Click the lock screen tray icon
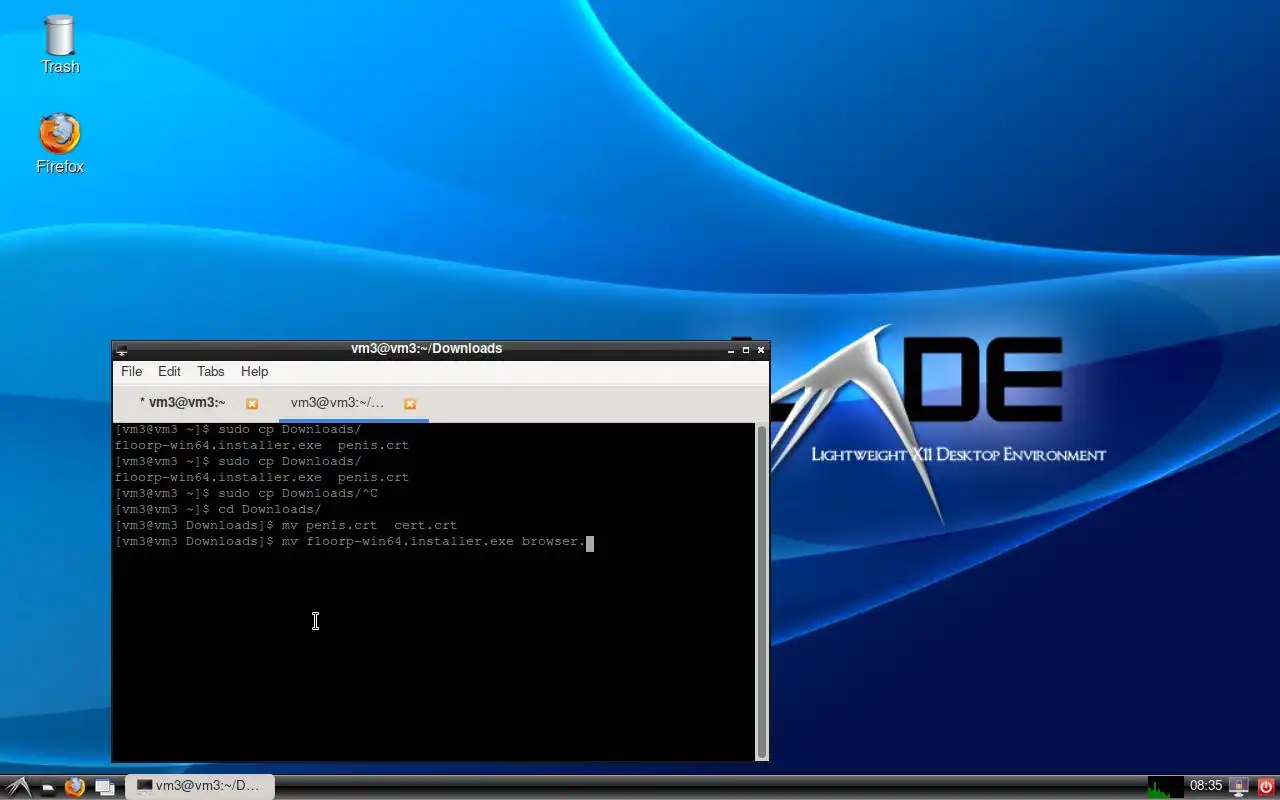The image size is (1280, 800). pos(1239,787)
